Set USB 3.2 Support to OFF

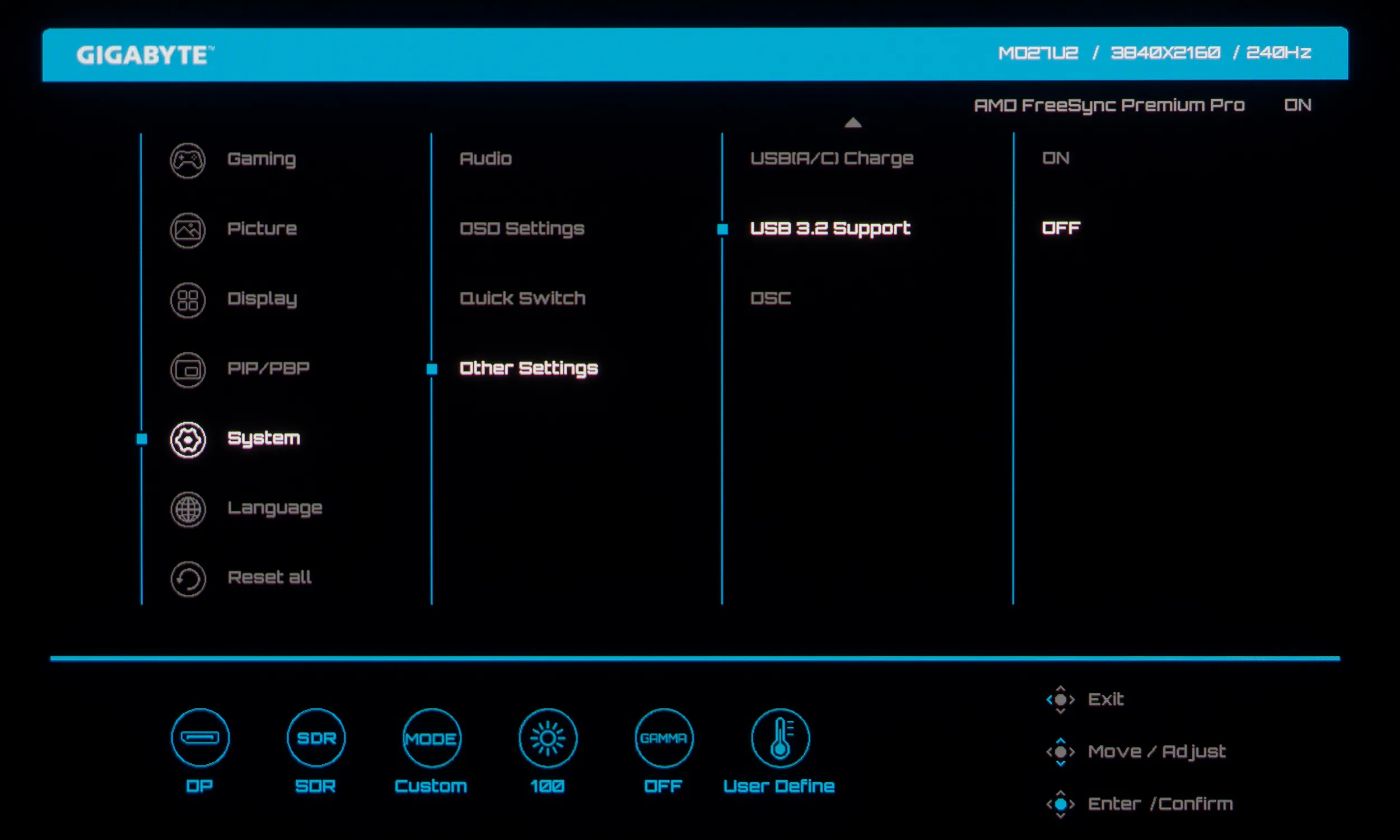point(1061,228)
